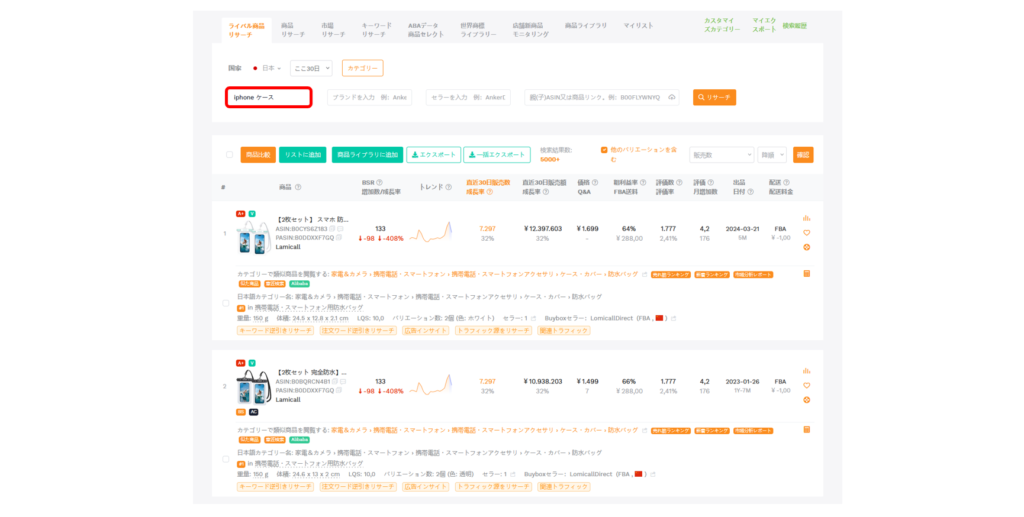Click the calculator icon in first product row

tap(806, 273)
